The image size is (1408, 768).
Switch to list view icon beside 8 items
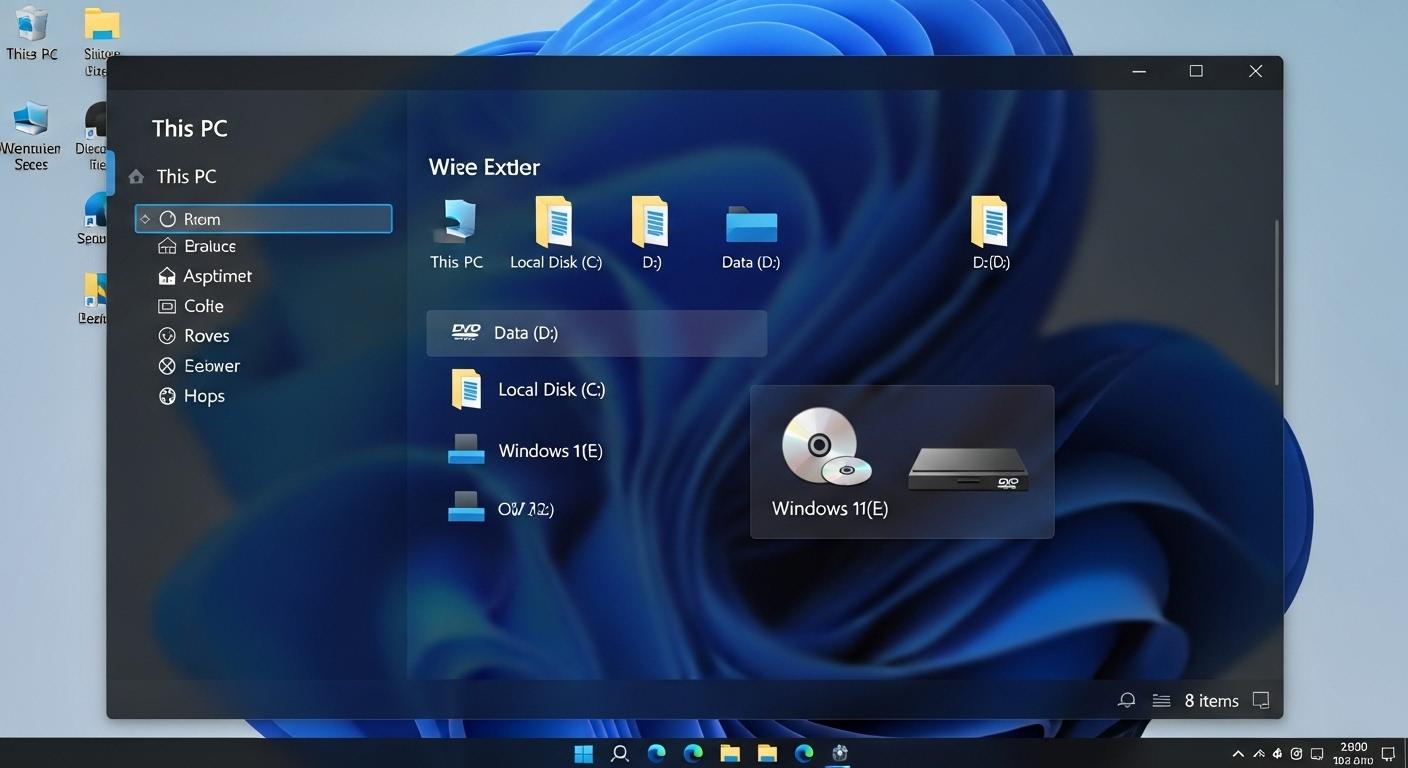pyautogui.click(x=1161, y=701)
